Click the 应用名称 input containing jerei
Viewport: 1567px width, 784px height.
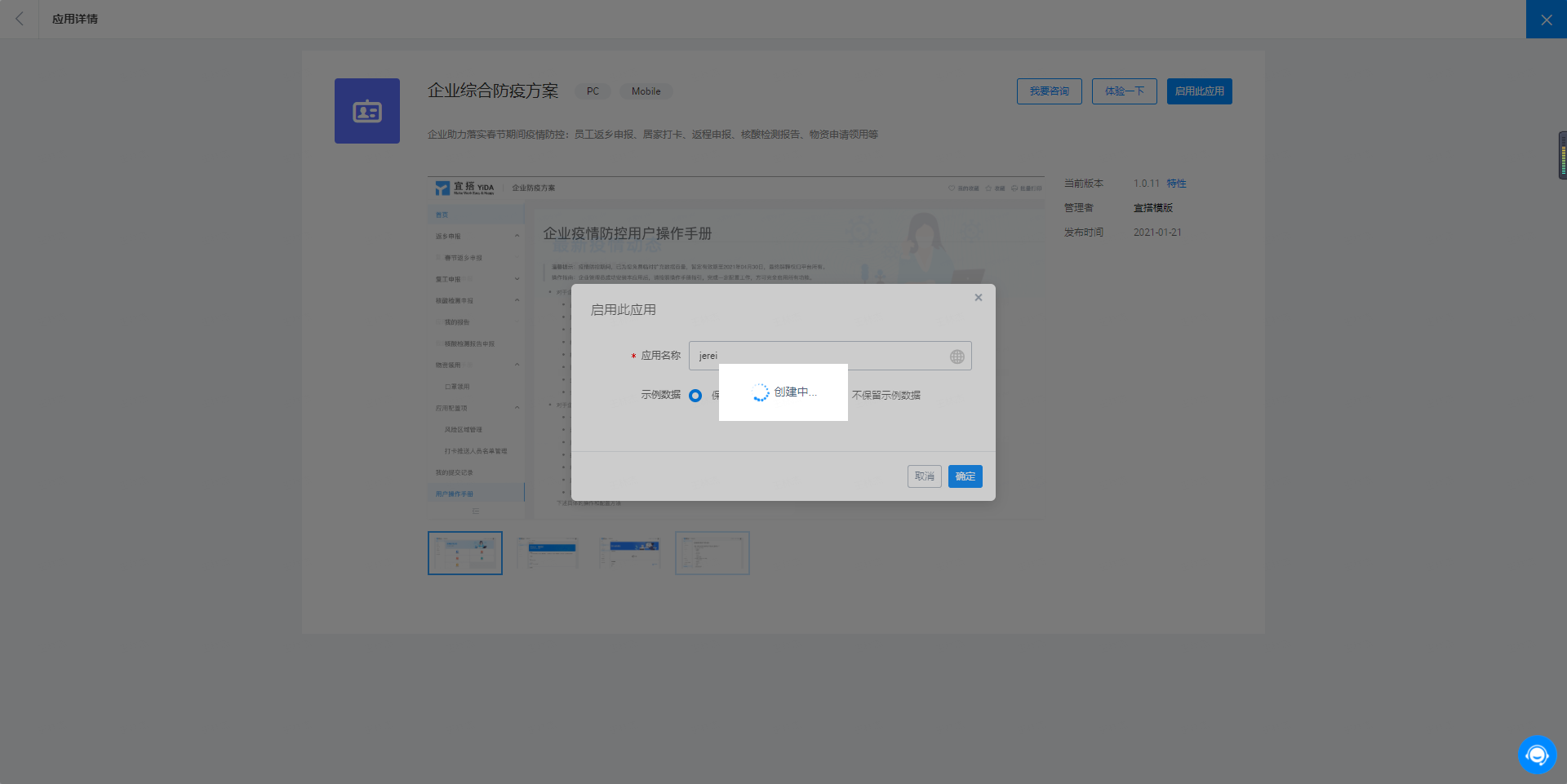click(x=830, y=356)
